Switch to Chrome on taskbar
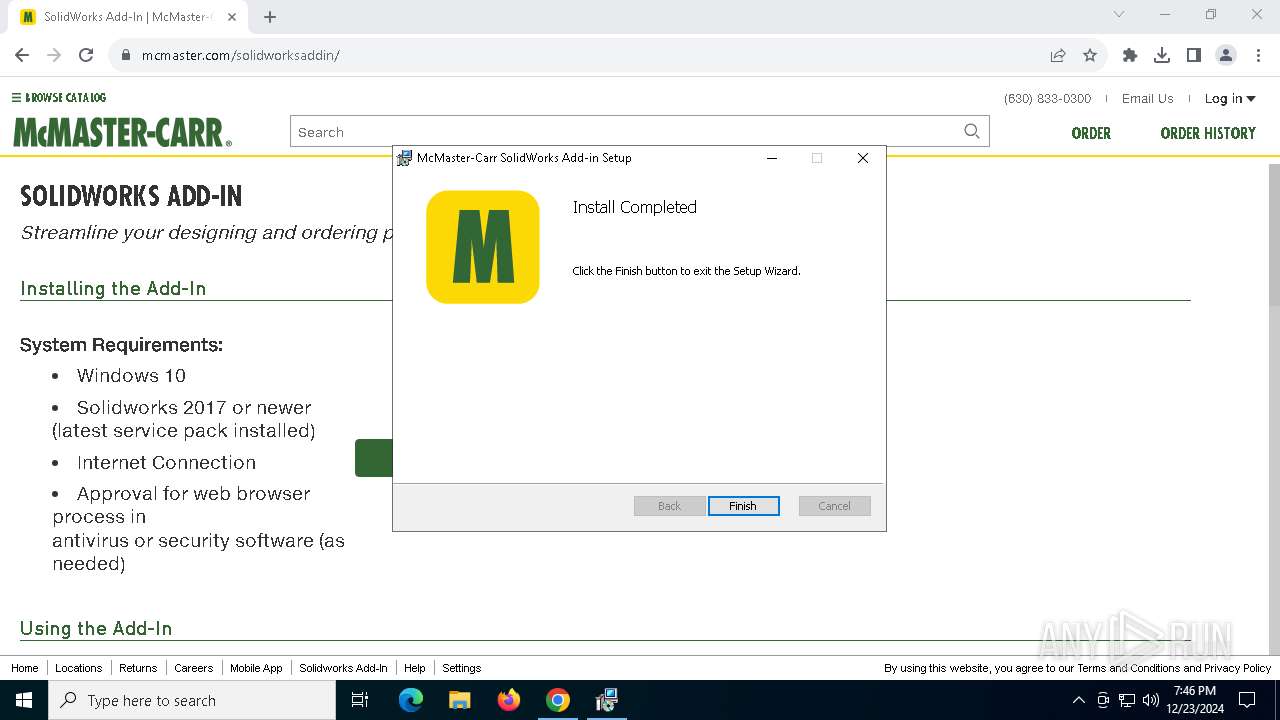Viewport: 1280px width, 720px height. [x=558, y=700]
